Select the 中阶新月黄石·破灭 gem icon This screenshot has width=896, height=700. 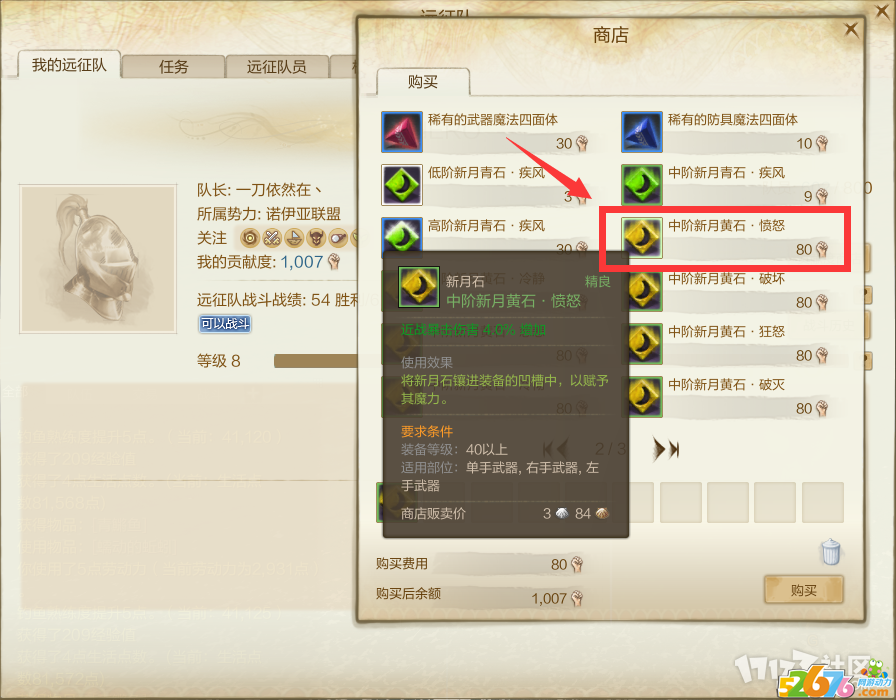pyautogui.click(x=645, y=397)
